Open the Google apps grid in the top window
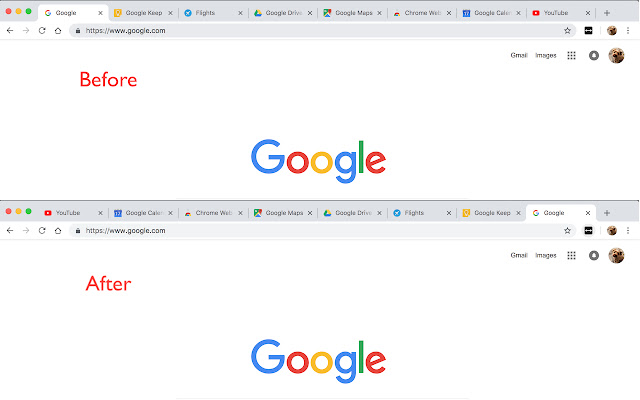This screenshot has width=640, height=400. pyautogui.click(x=571, y=56)
